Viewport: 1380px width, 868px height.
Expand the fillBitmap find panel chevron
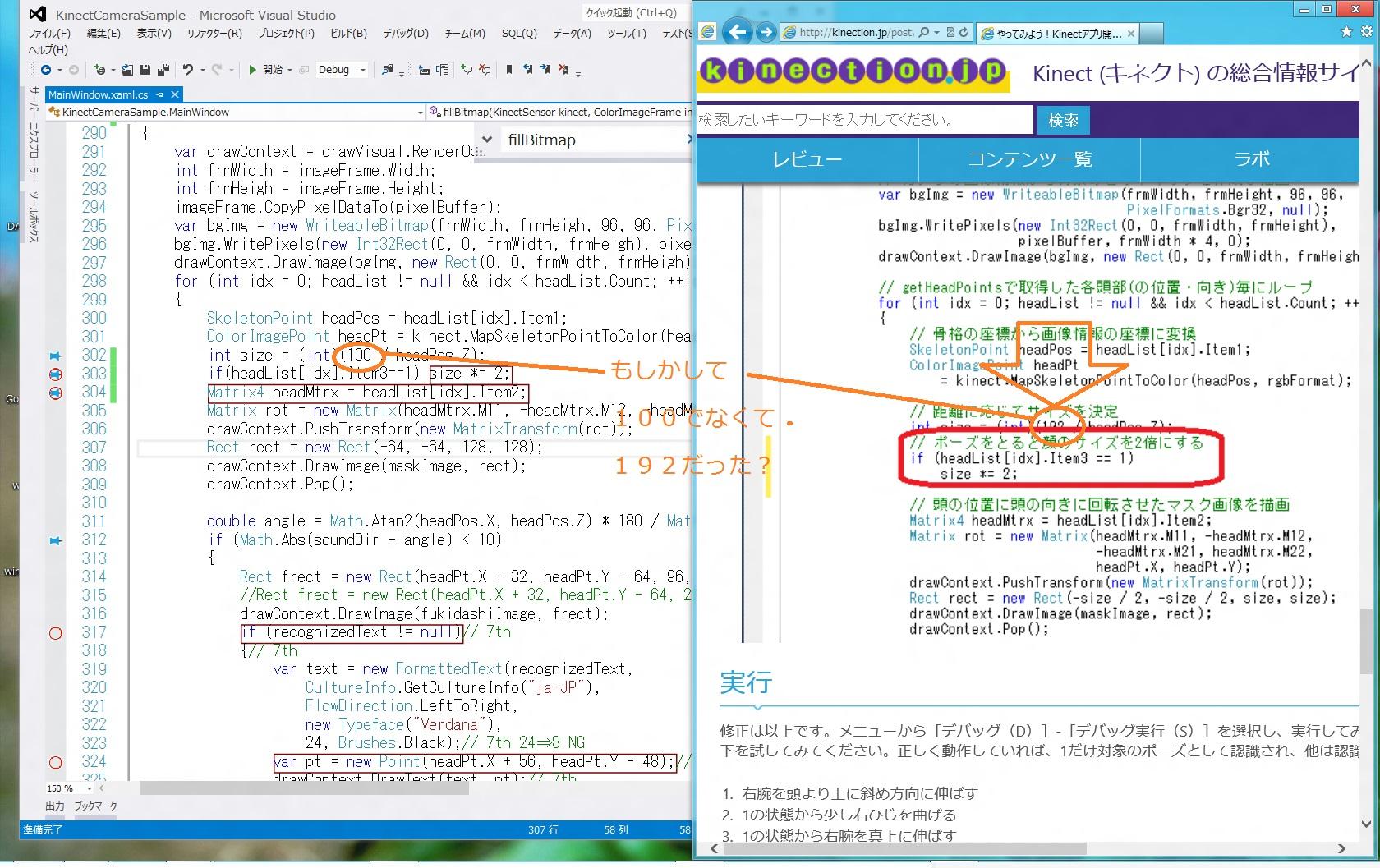486,140
